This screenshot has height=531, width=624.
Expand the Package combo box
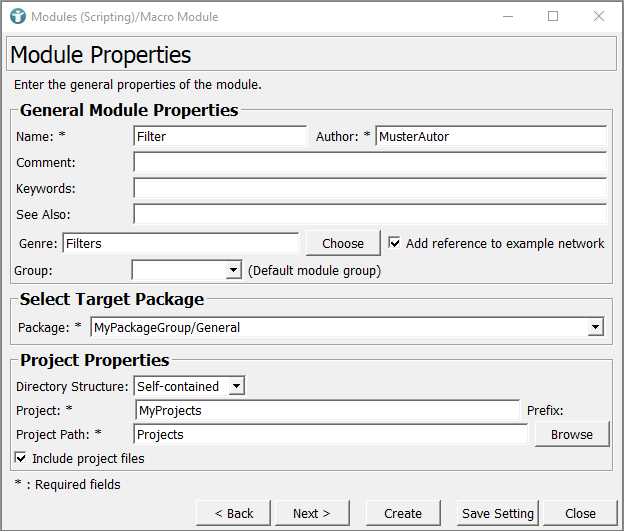[596, 327]
